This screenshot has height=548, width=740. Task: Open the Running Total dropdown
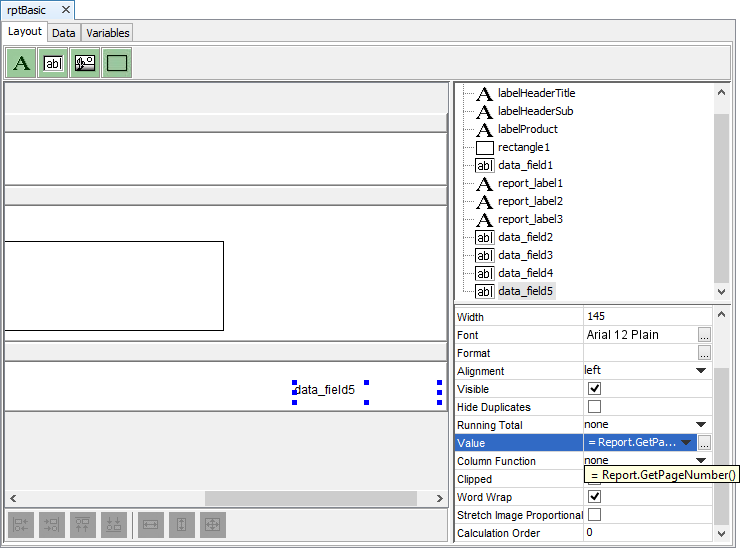point(701,425)
